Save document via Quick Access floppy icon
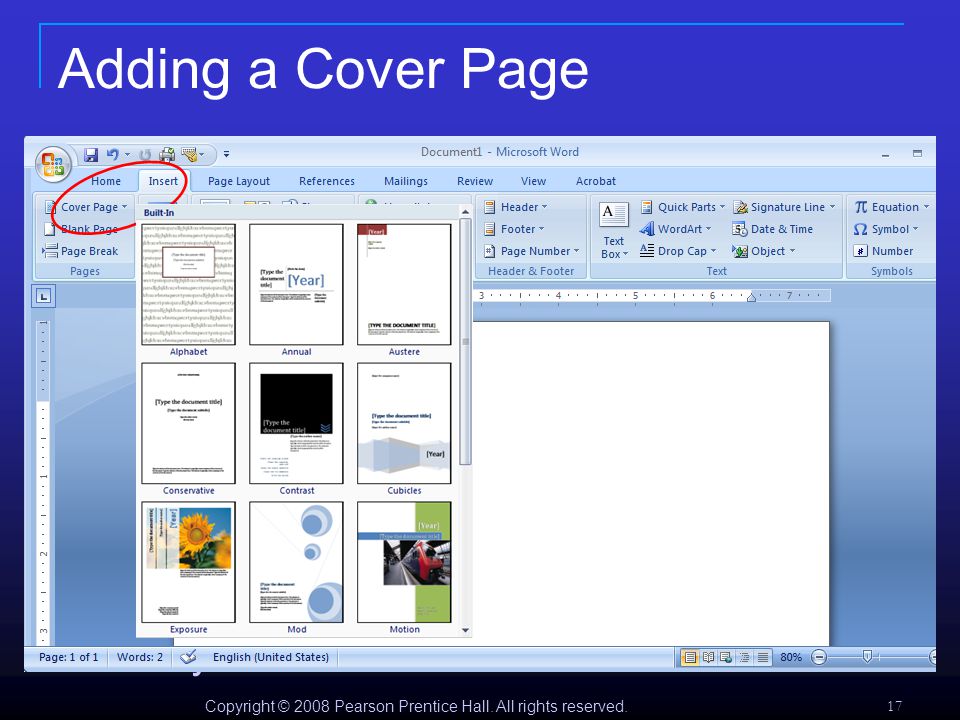The image size is (960, 720). (91, 155)
